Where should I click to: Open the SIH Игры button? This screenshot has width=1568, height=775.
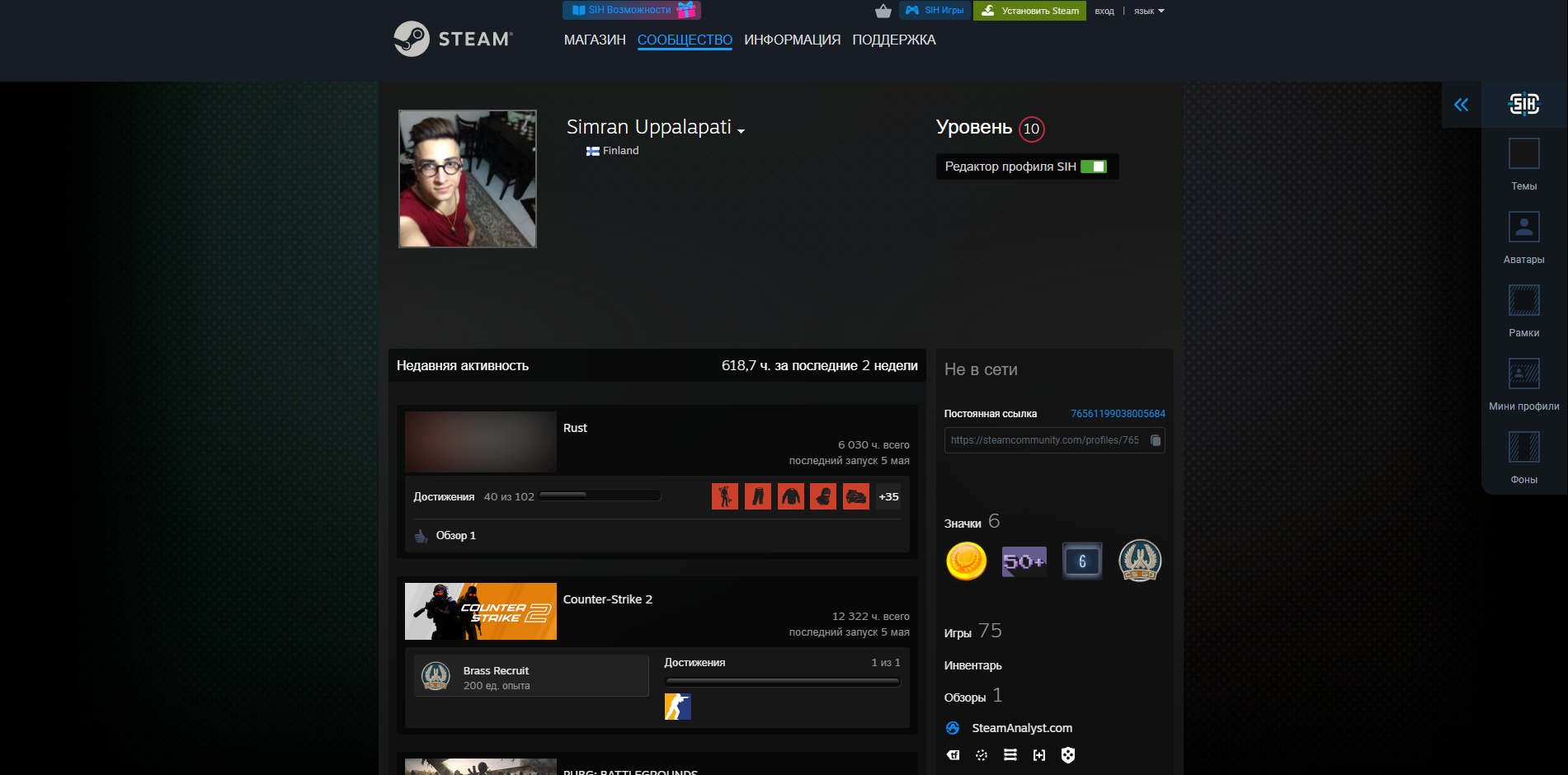[x=935, y=11]
